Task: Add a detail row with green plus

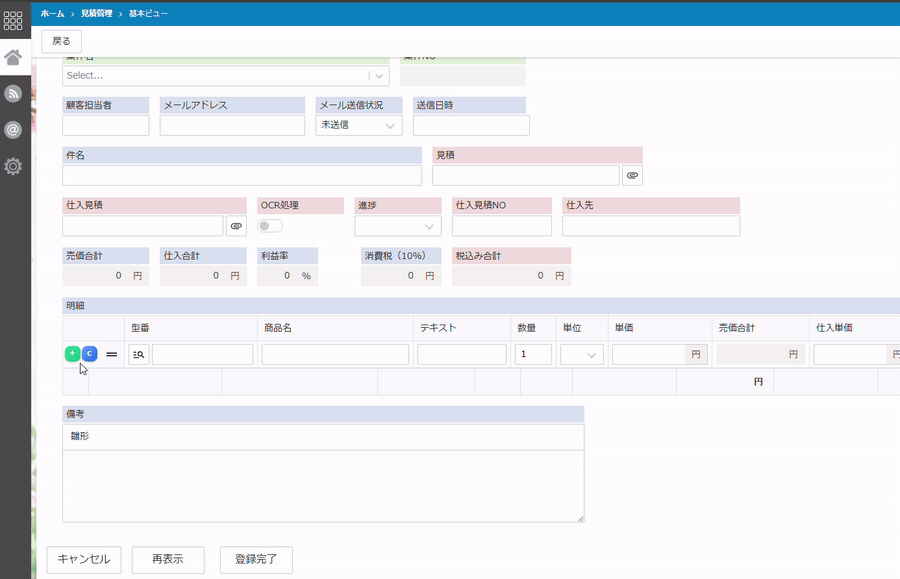Action: (x=72, y=354)
